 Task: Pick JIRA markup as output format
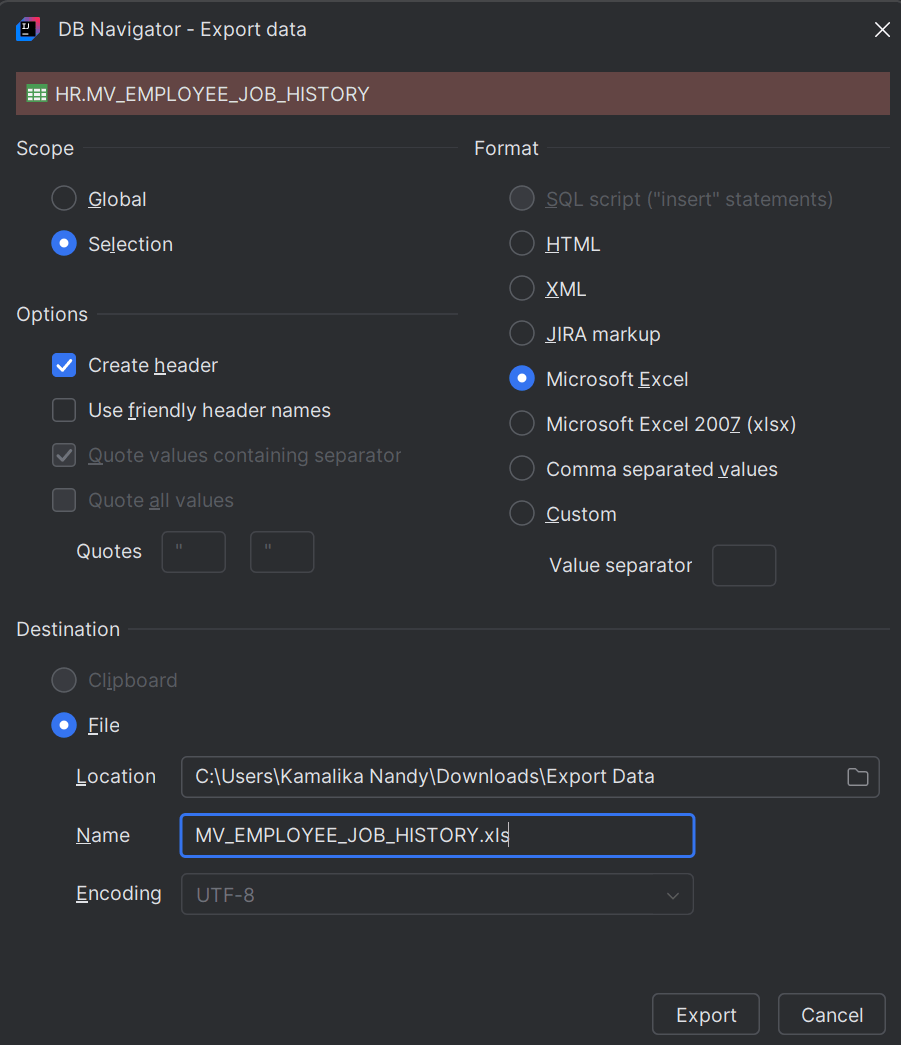pos(521,333)
